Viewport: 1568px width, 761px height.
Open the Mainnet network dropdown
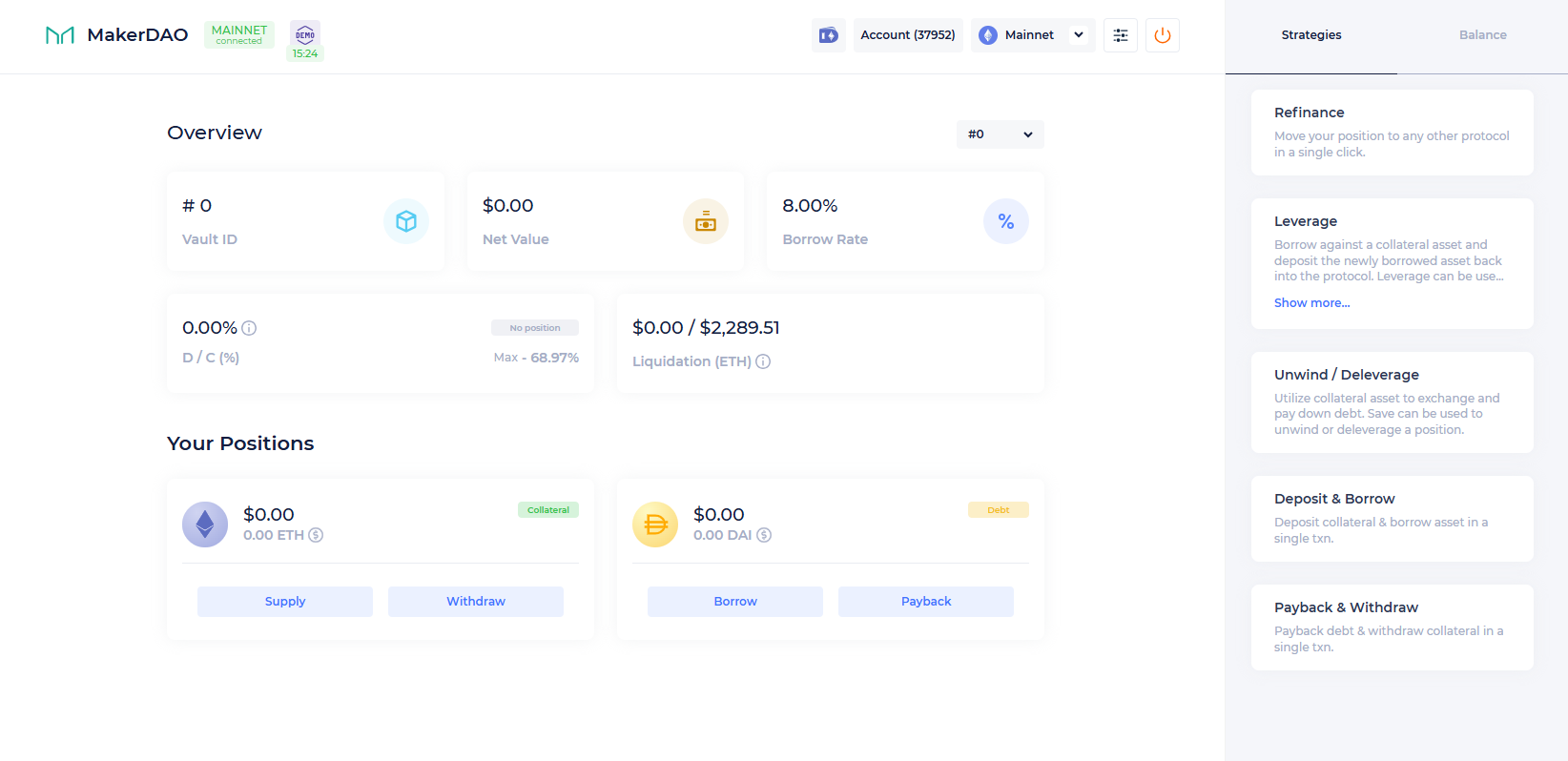[1032, 35]
